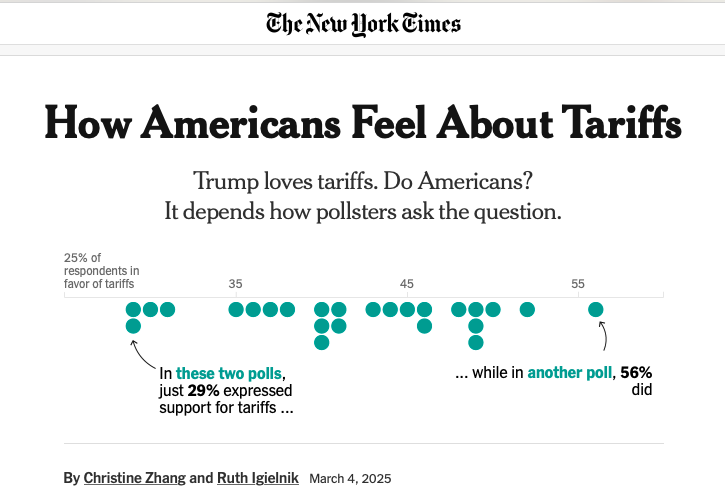Viewport: 725px width, 502px height.
Task: Select the dot directly under the 45 label
Action: [x=407, y=309]
